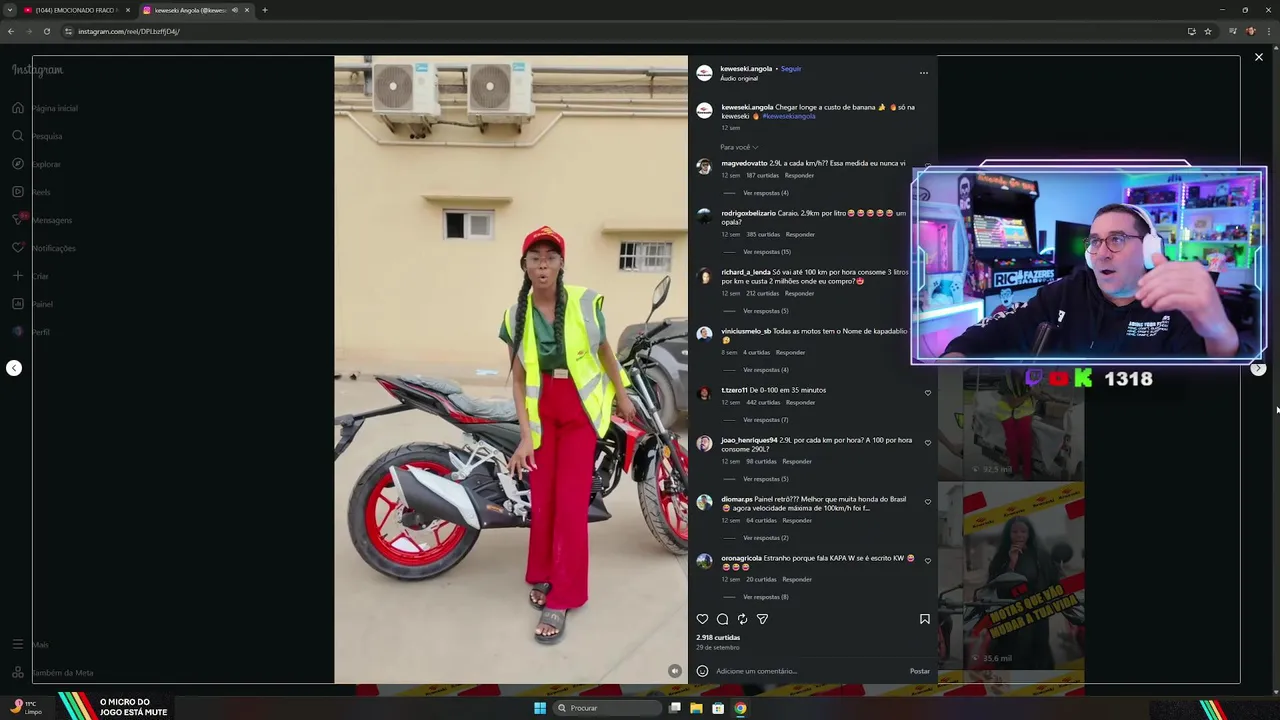Share the reel with the paper plane icon
Screen dimensions: 1280x720
click(762, 619)
